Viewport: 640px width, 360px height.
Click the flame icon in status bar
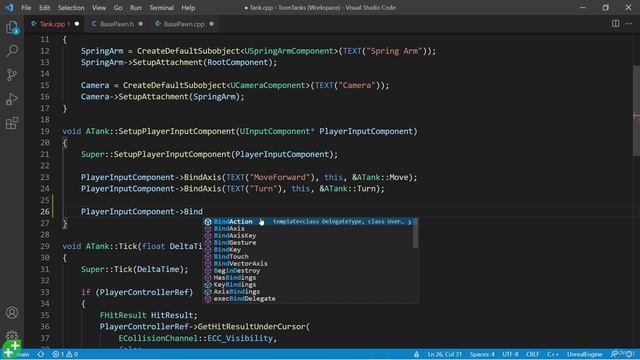pos(416,354)
